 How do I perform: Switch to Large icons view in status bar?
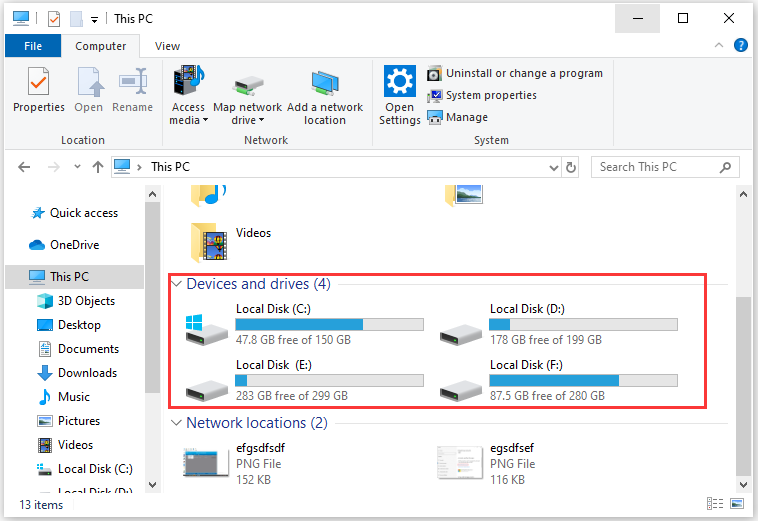click(737, 504)
